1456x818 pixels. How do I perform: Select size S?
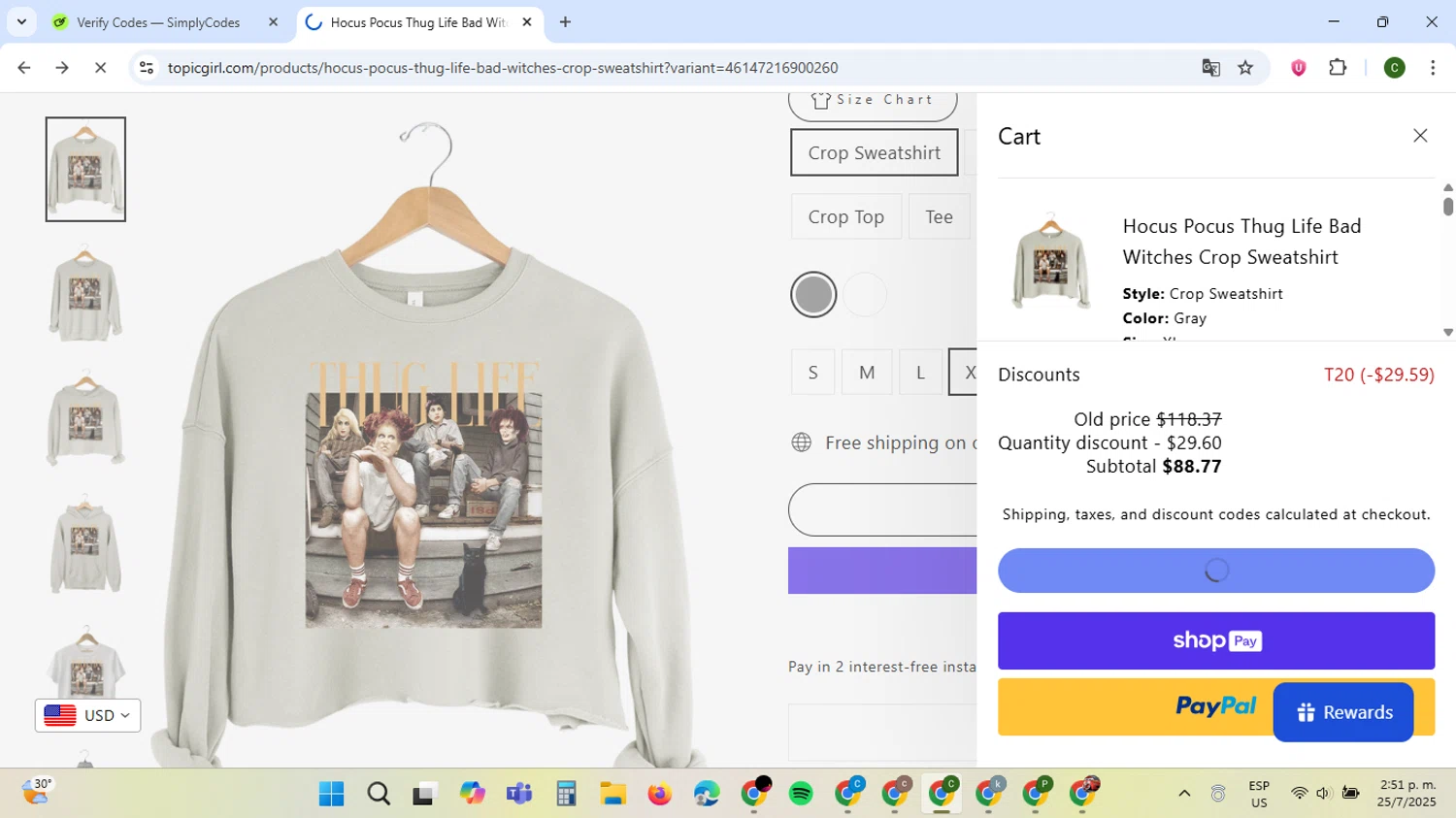coord(813,373)
